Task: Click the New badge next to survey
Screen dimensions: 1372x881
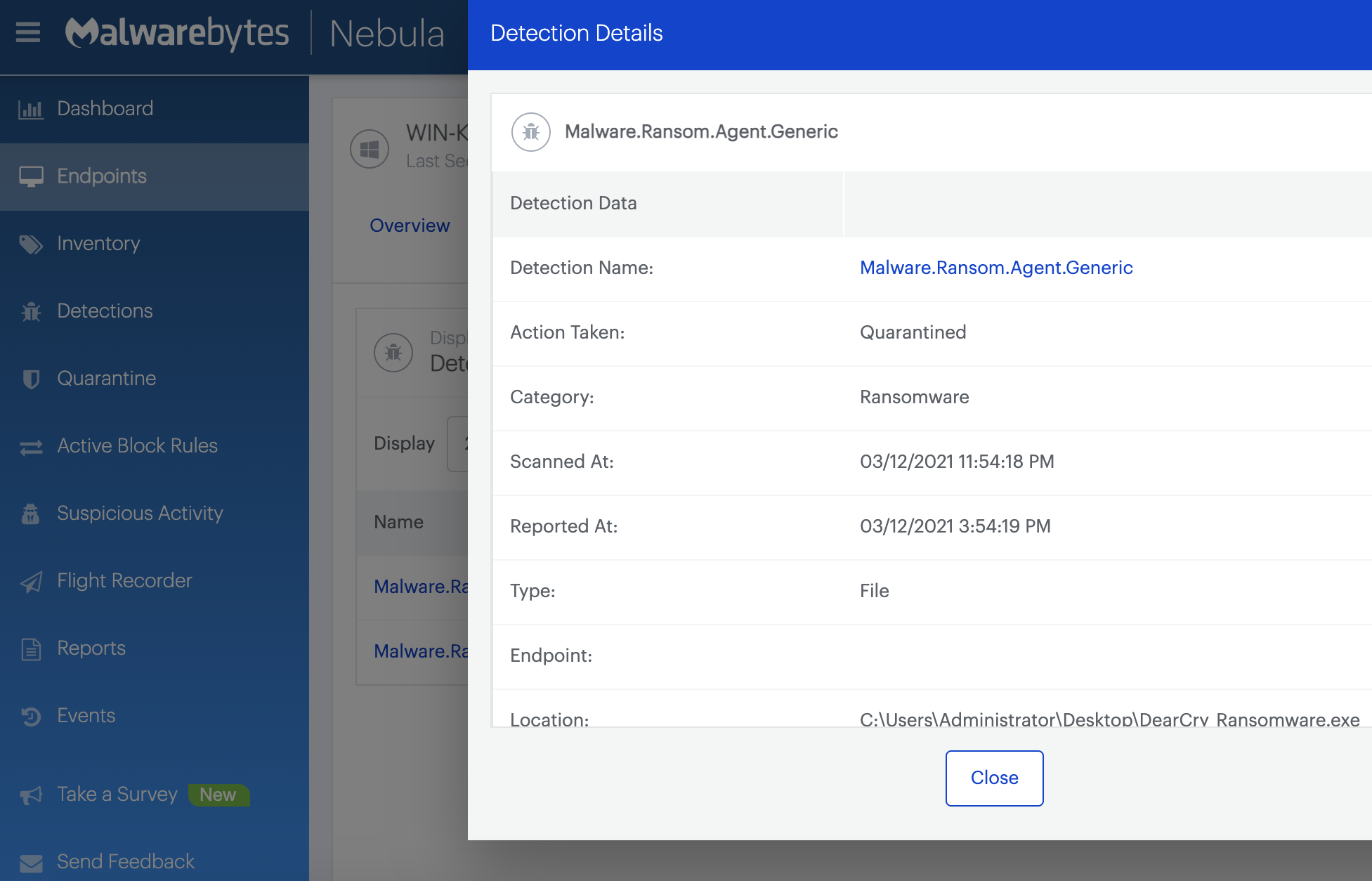Action: point(218,795)
